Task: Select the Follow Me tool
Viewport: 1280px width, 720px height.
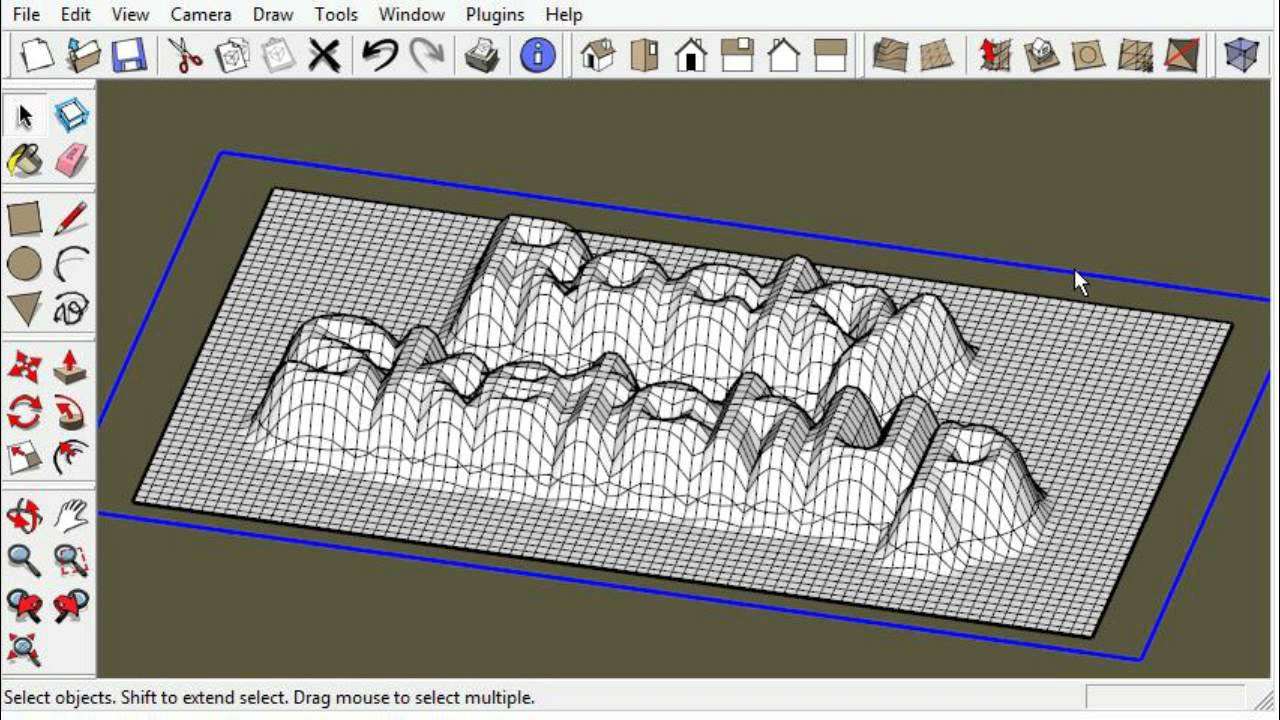Action: tap(71, 412)
